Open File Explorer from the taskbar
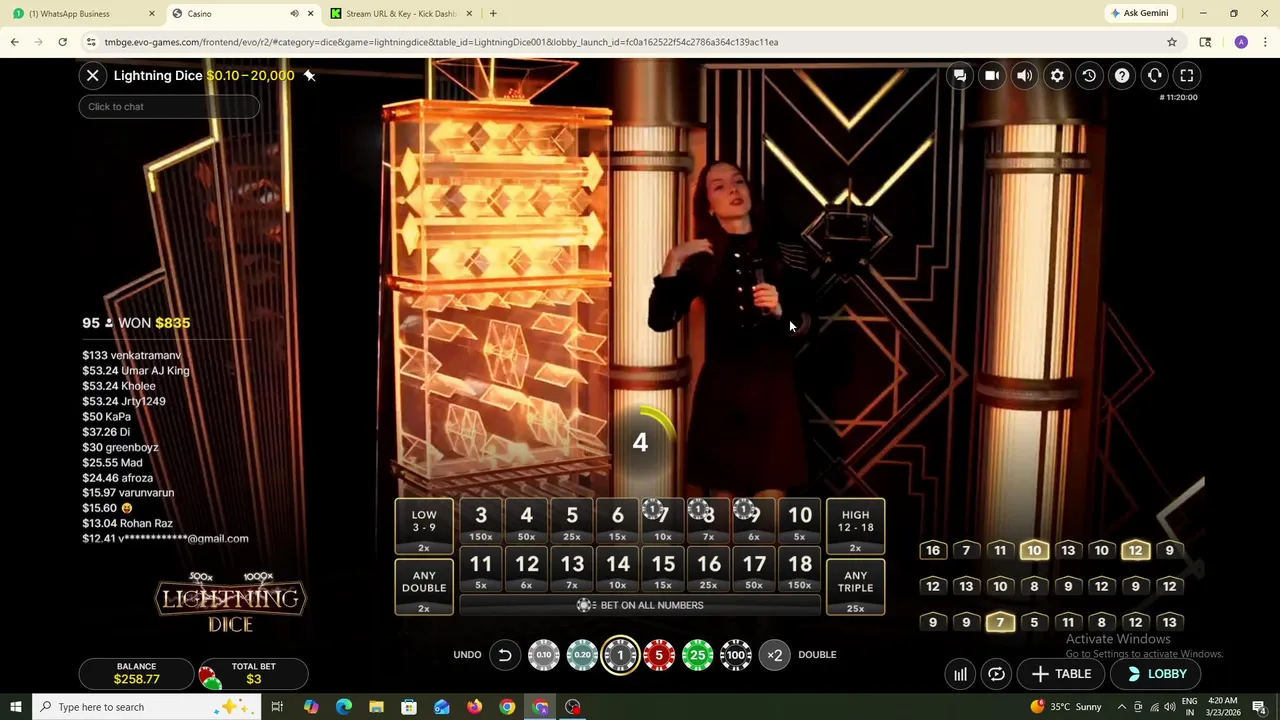 [x=376, y=707]
